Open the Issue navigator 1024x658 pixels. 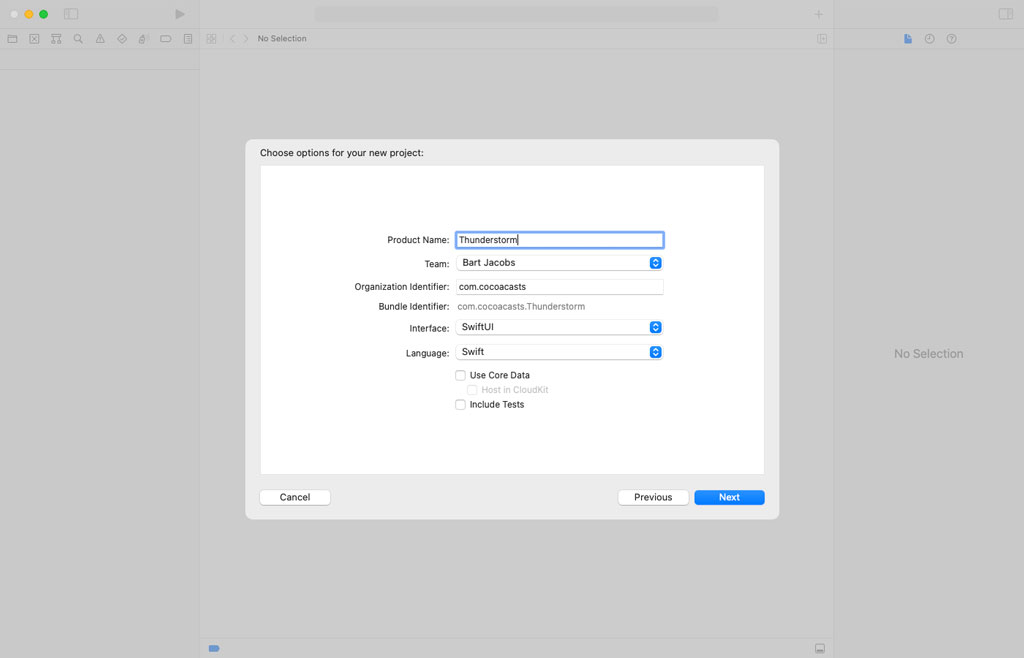click(99, 38)
